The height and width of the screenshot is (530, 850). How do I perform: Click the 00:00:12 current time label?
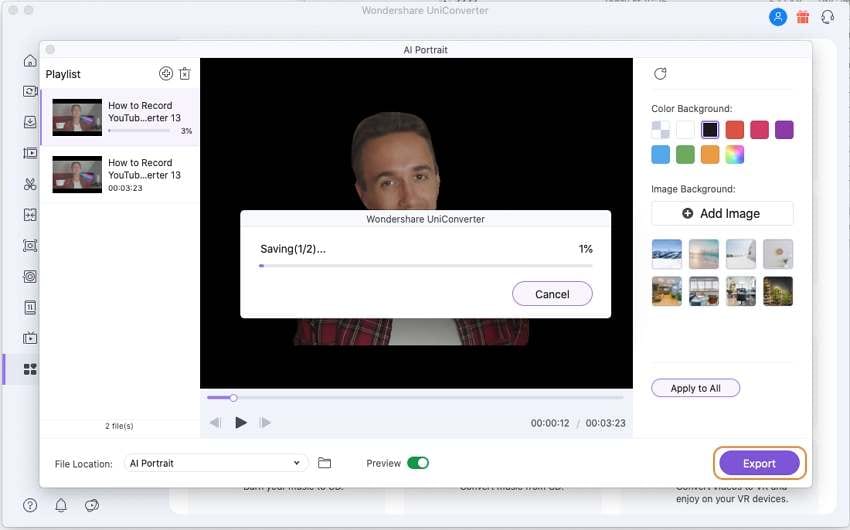pyautogui.click(x=550, y=423)
